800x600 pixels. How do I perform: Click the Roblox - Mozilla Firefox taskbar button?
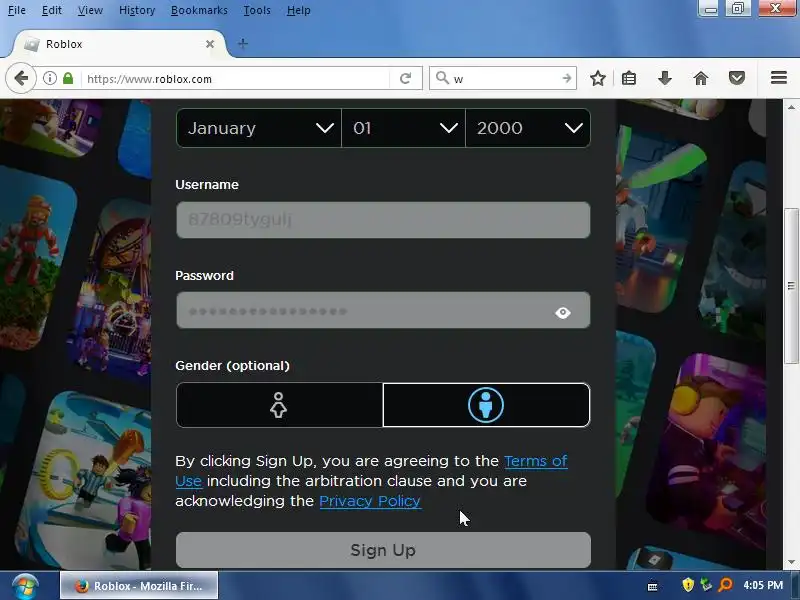[x=139, y=586]
